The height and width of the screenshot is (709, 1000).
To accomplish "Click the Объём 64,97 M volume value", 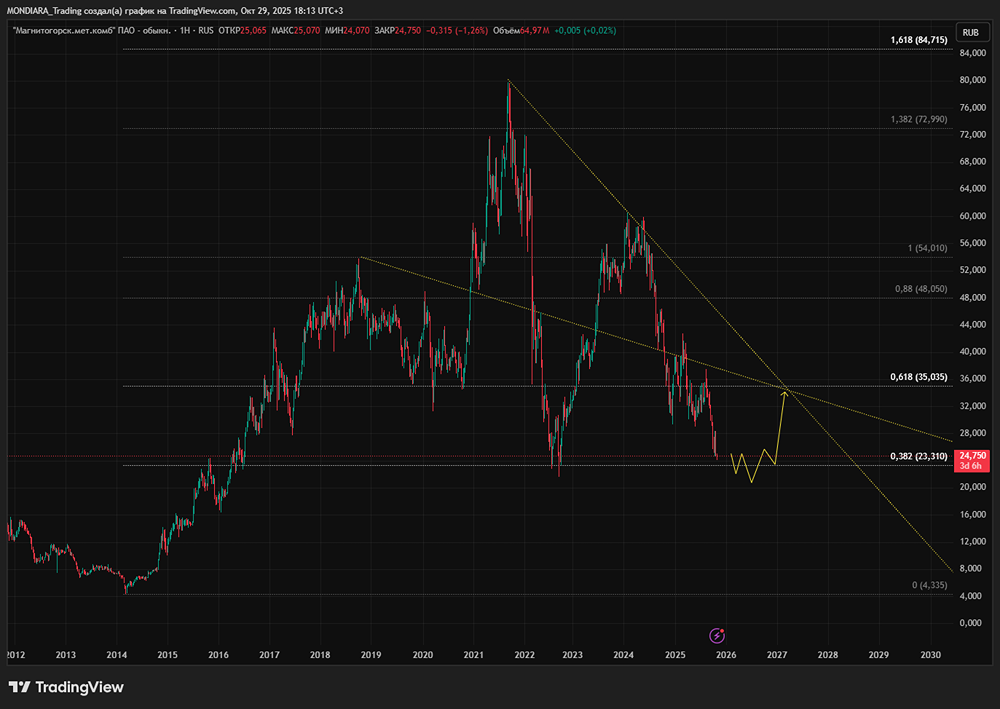I will tap(522, 30).
